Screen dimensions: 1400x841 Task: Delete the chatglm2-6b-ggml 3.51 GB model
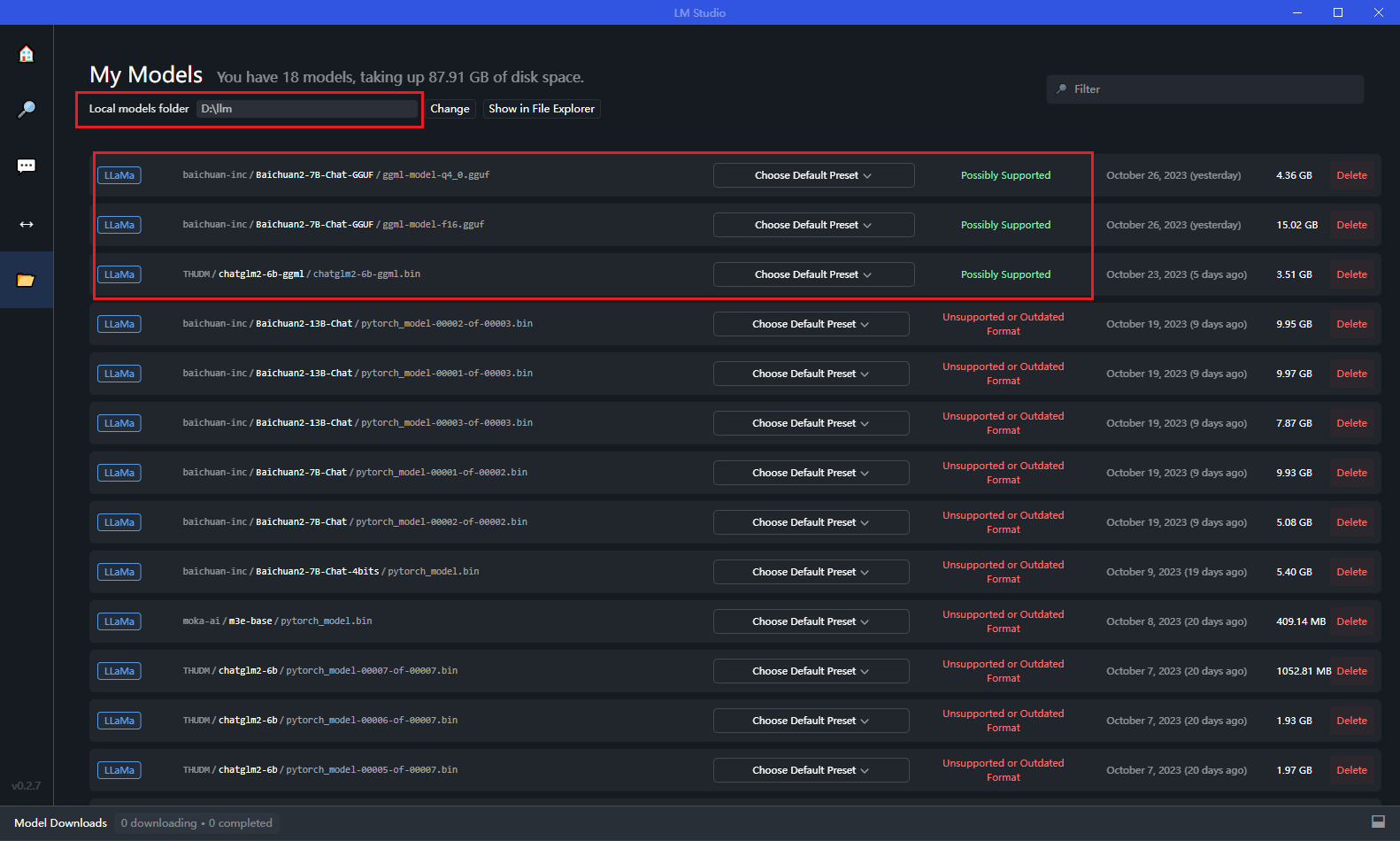pos(1351,274)
